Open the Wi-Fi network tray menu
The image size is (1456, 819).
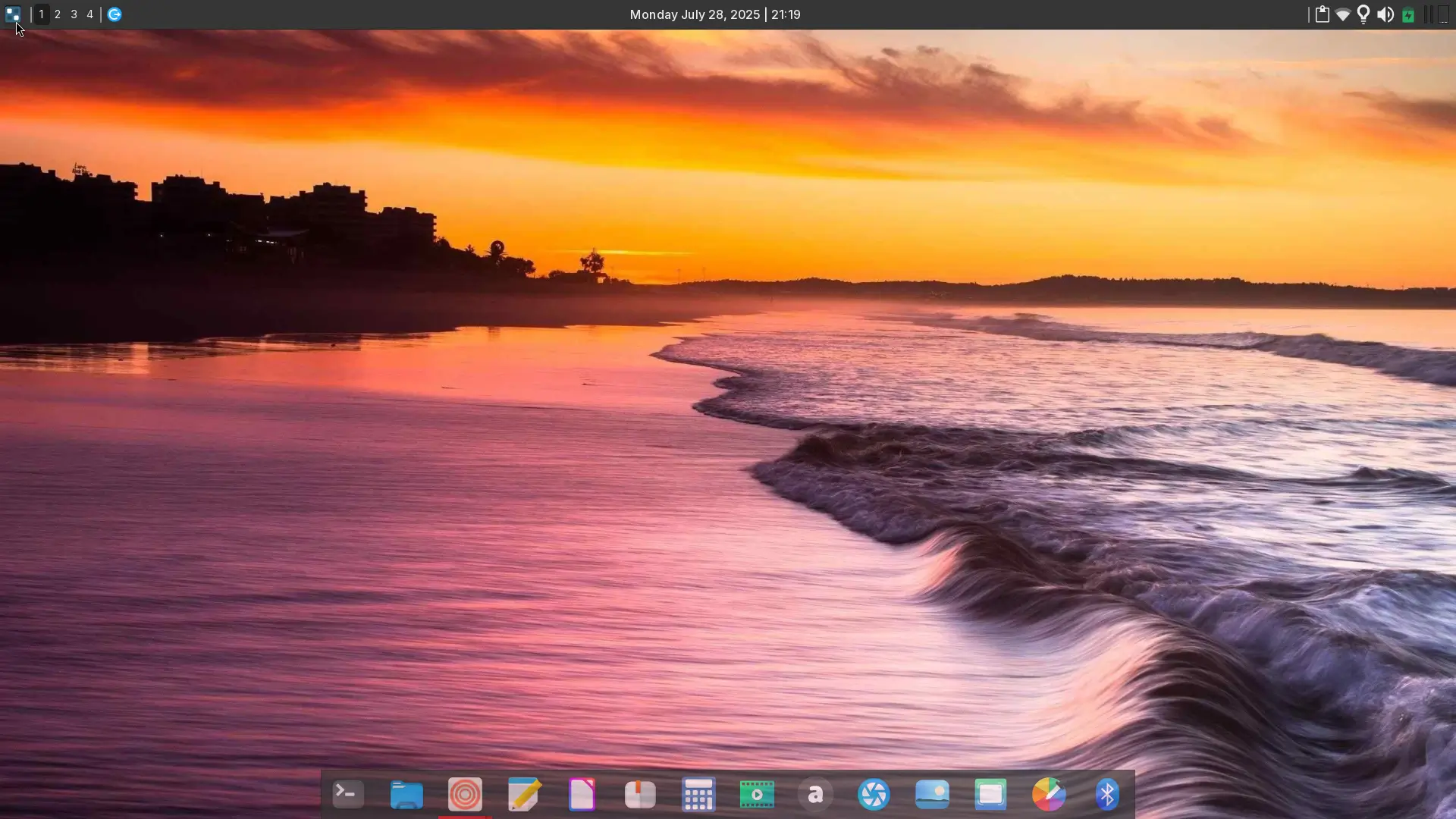tap(1342, 14)
